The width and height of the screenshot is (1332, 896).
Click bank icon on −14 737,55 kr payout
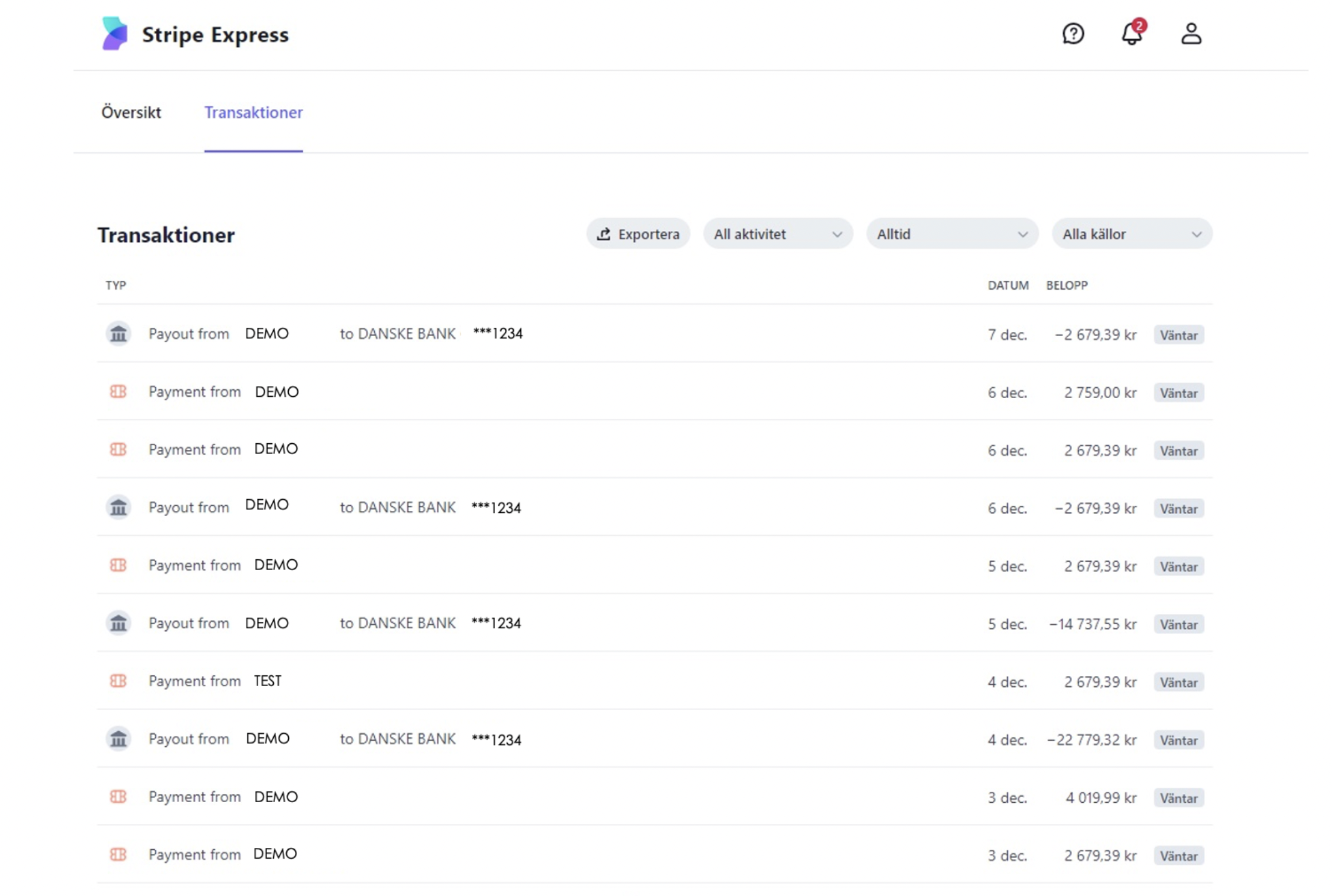(119, 623)
